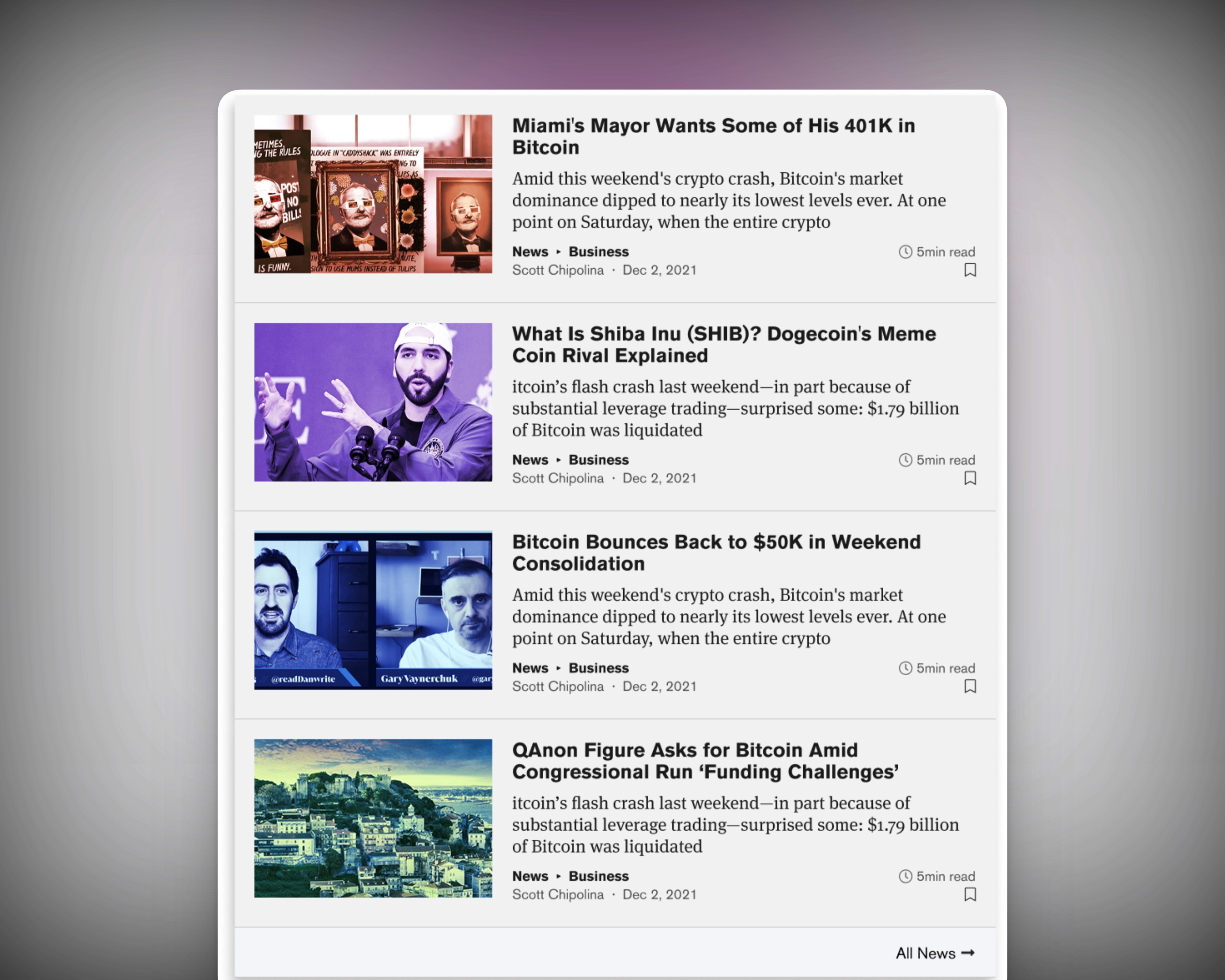Click the All News arrow icon
Viewport: 1225px width, 980px height.
[x=968, y=953]
